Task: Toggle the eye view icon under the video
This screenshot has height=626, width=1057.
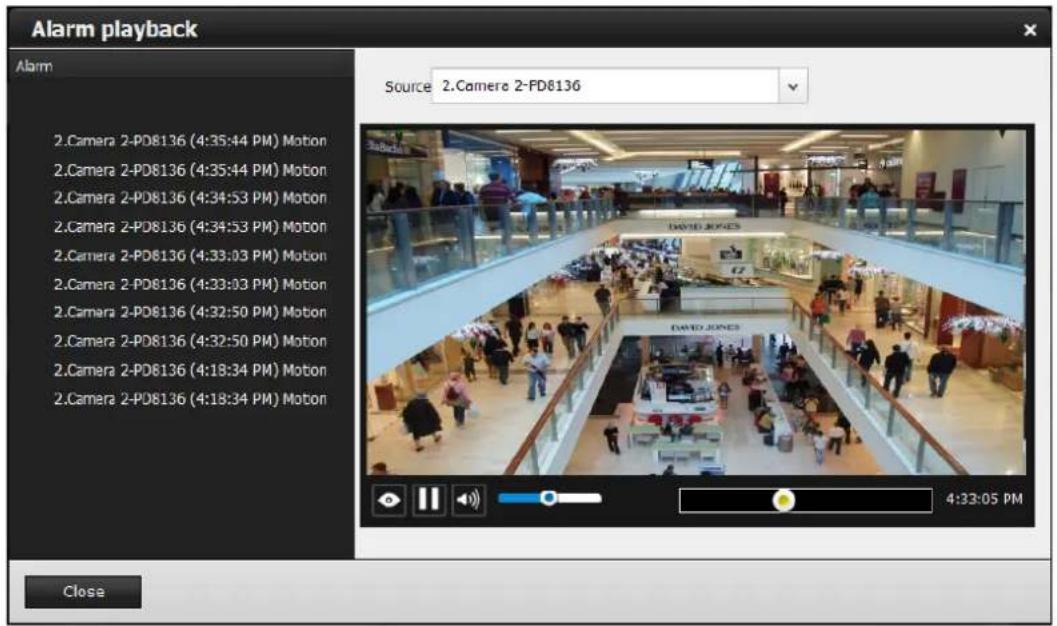Action: pyautogui.click(x=389, y=500)
